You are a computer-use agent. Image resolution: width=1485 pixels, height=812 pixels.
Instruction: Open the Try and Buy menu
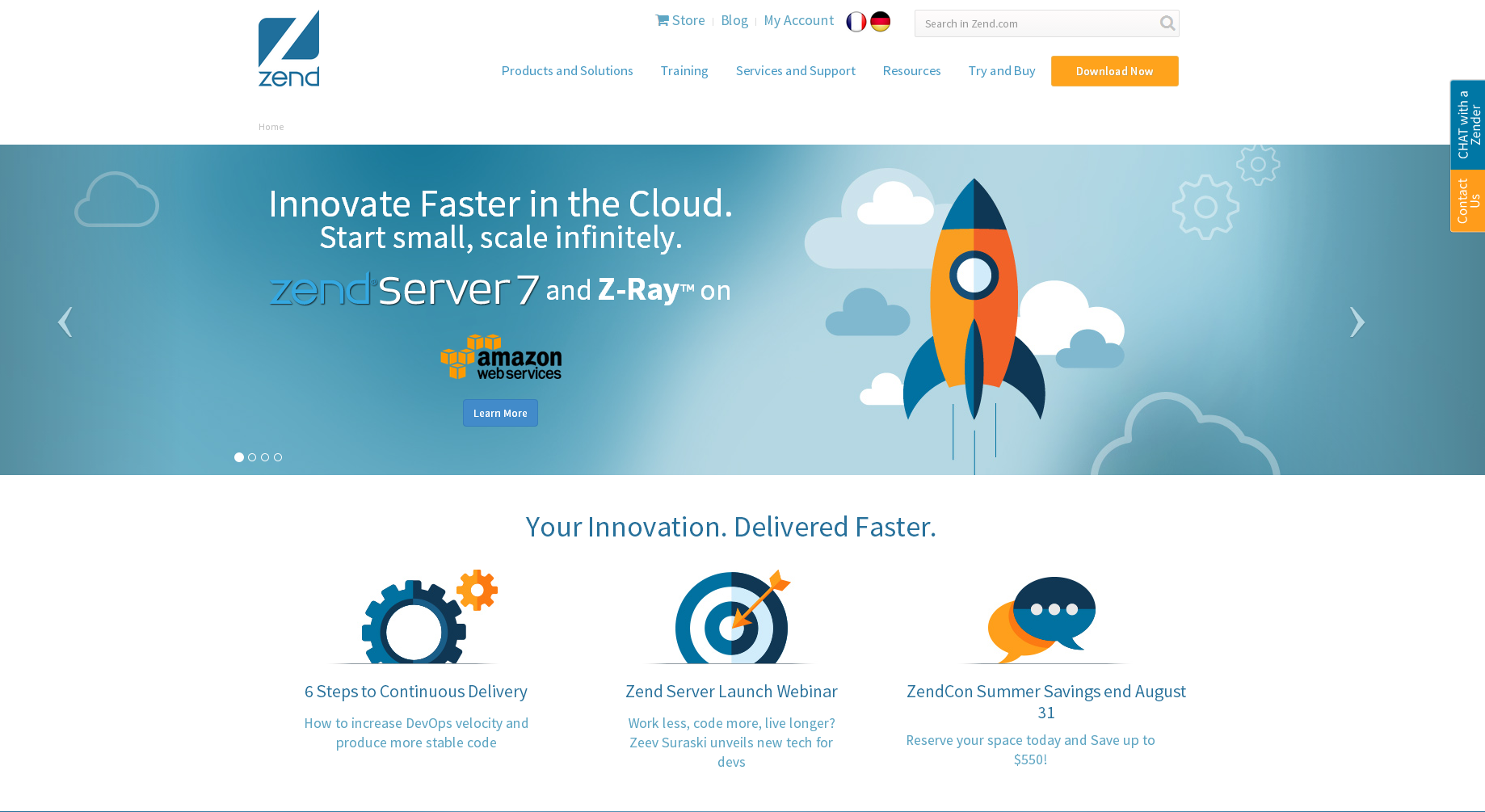1002,71
